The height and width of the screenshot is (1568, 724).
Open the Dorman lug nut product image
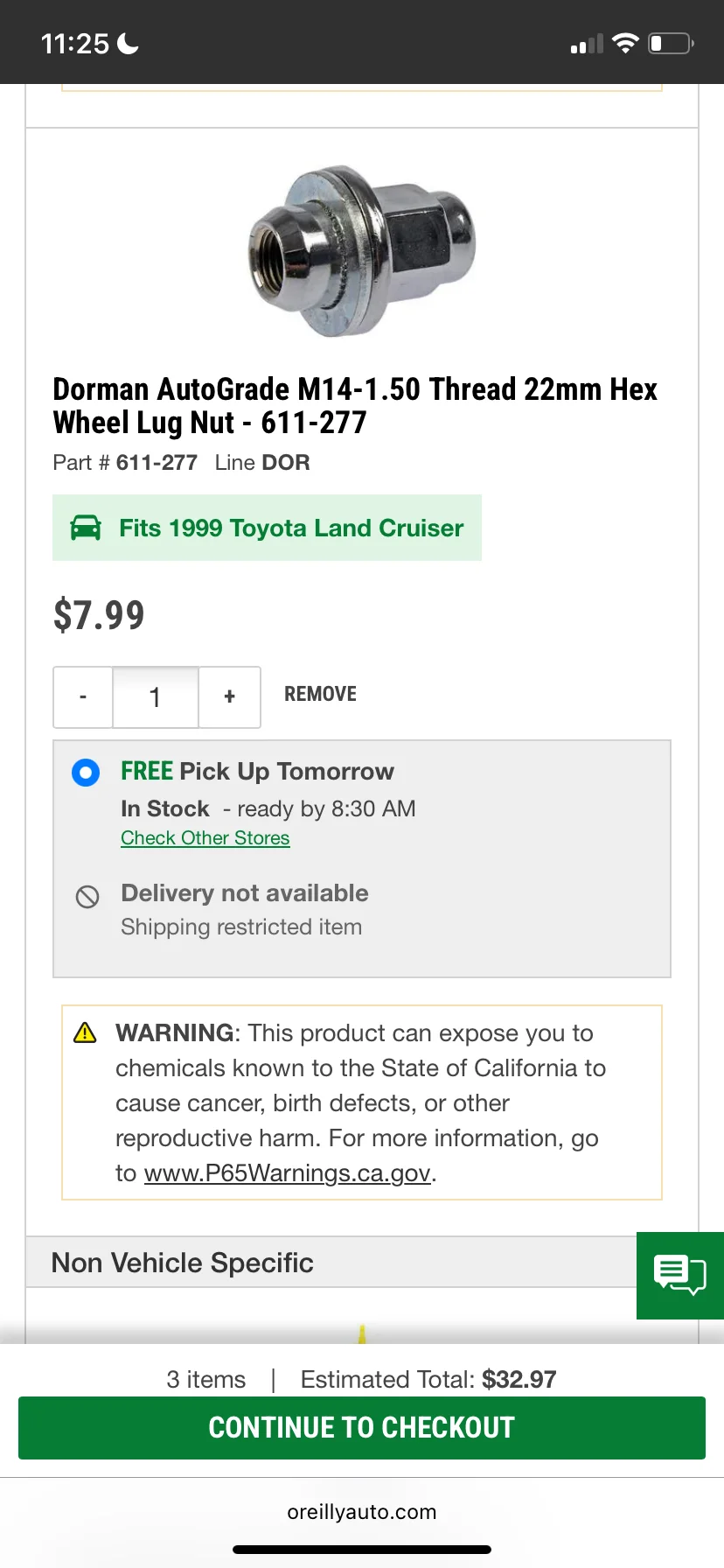(x=362, y=251)
